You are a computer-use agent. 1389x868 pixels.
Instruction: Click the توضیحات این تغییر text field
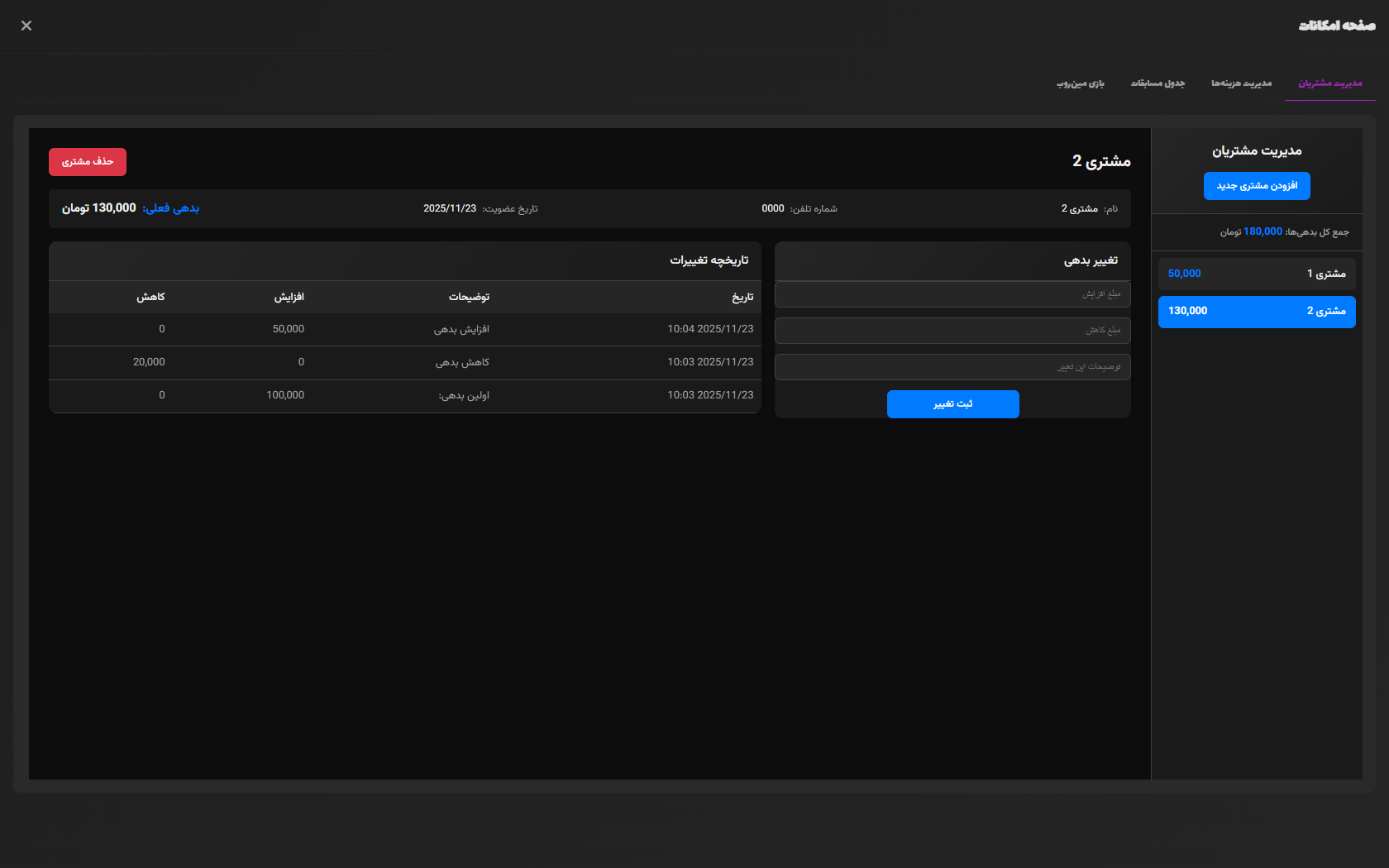(952, 367)
